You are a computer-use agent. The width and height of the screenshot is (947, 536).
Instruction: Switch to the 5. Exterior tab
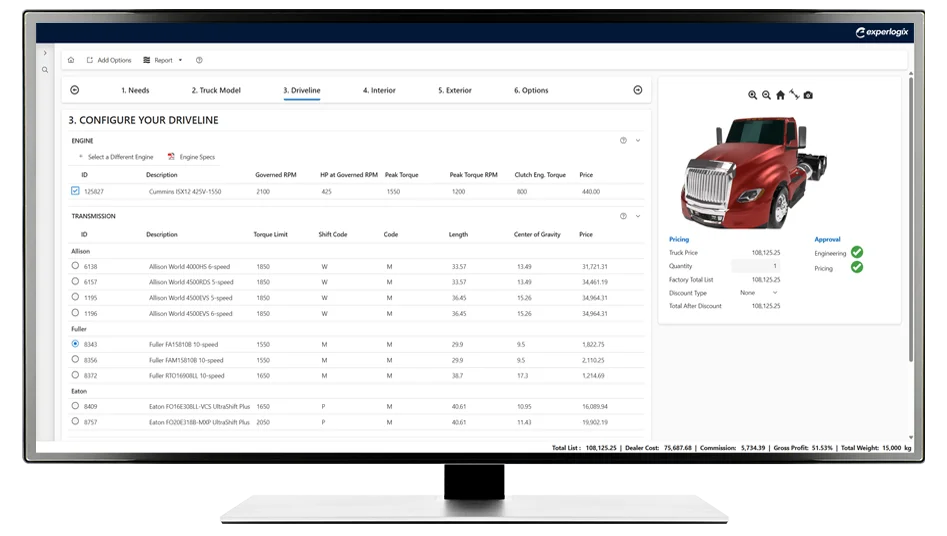pos(455,90)
